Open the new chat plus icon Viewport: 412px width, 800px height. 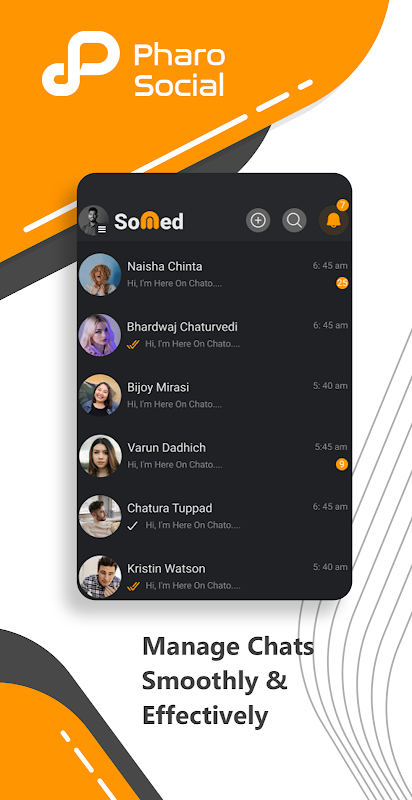(258, 220)
